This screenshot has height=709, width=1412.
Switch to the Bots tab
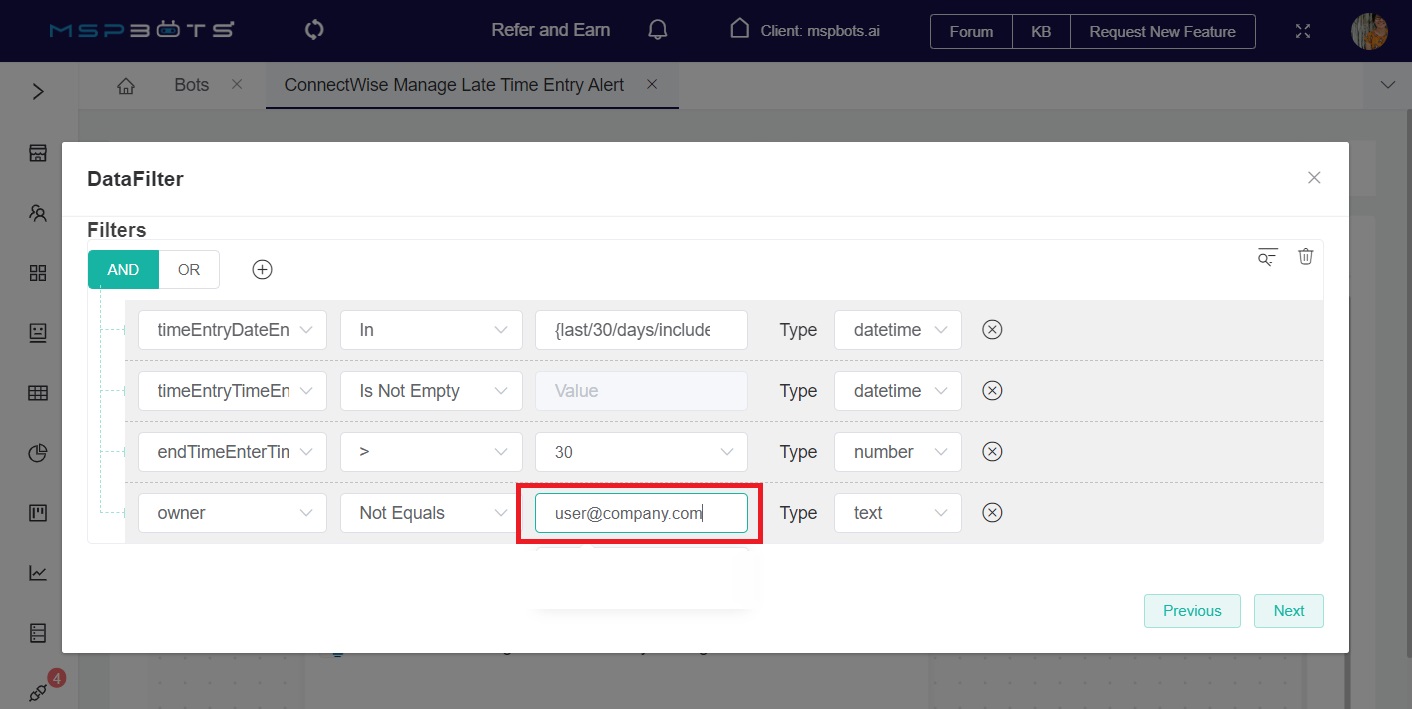(x=192, y=85)
